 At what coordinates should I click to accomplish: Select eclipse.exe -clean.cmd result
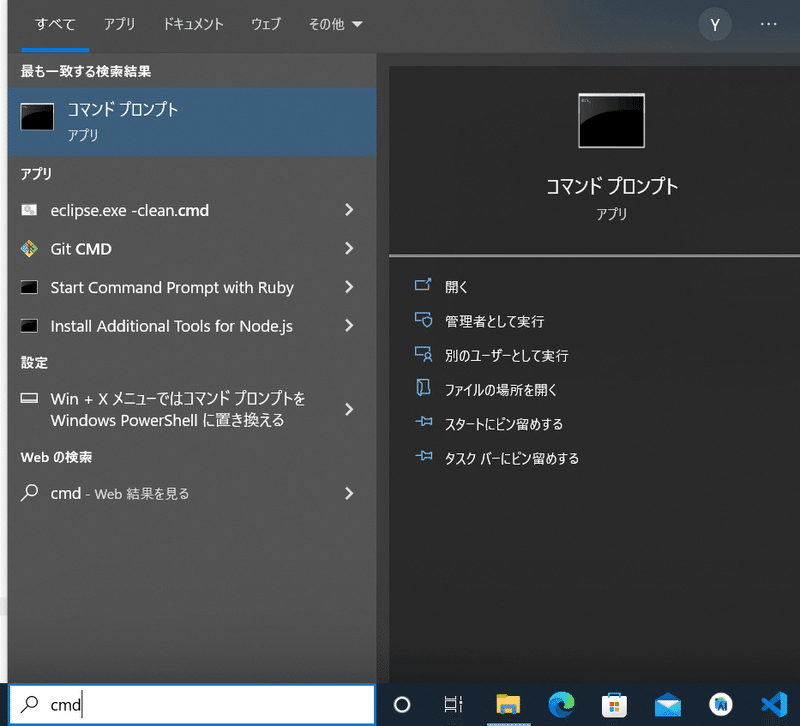tap(192, 210)
